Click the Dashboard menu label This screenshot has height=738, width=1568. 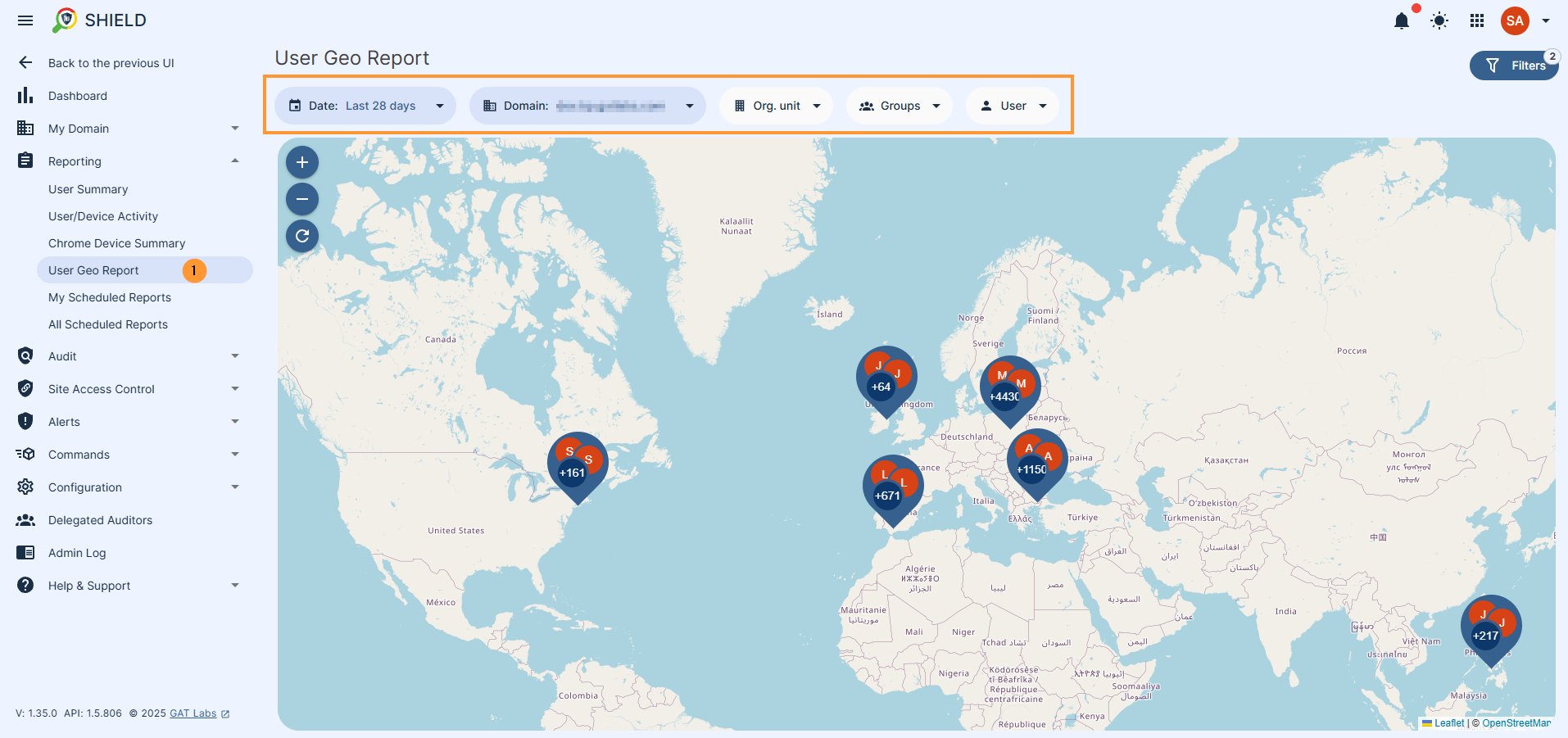(x=78, y=96)
